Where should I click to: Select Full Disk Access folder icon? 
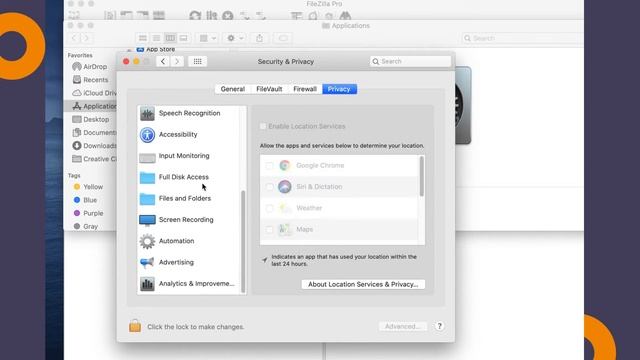point(147,178)
